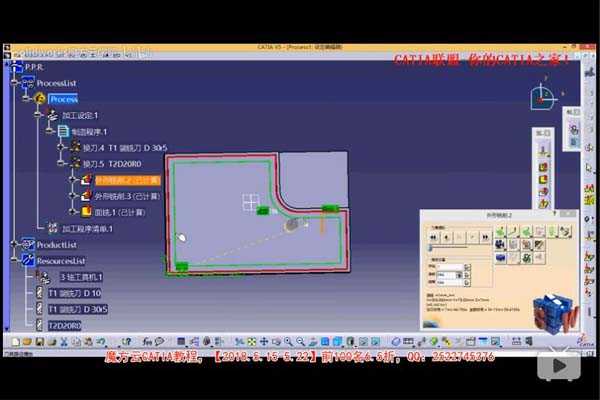The width and height of the screenshot is (600, 400).
Task: Open the Formula f(x) tool
Action: point(147,341)
